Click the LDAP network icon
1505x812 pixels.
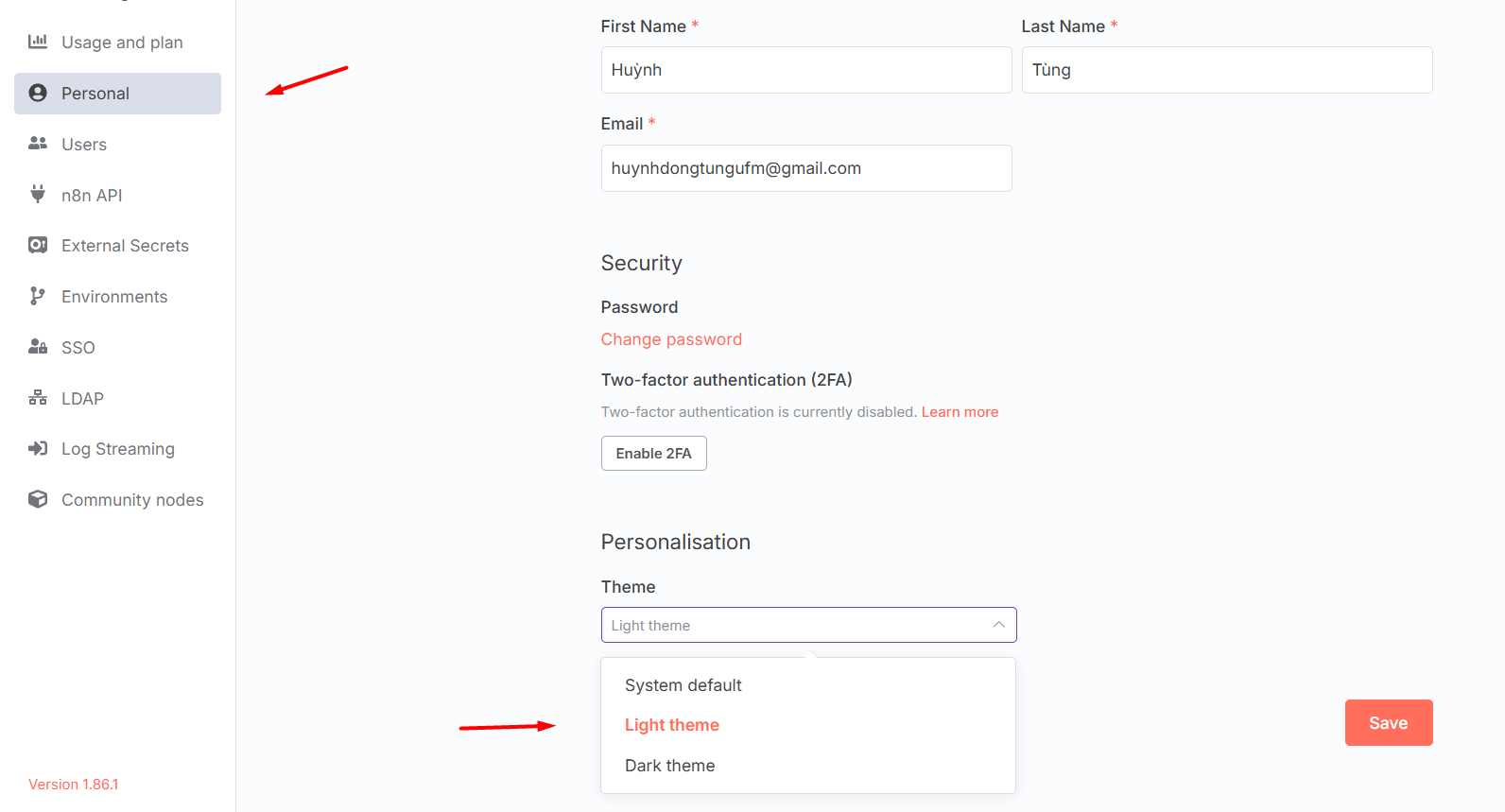click(x=38, y=398)
